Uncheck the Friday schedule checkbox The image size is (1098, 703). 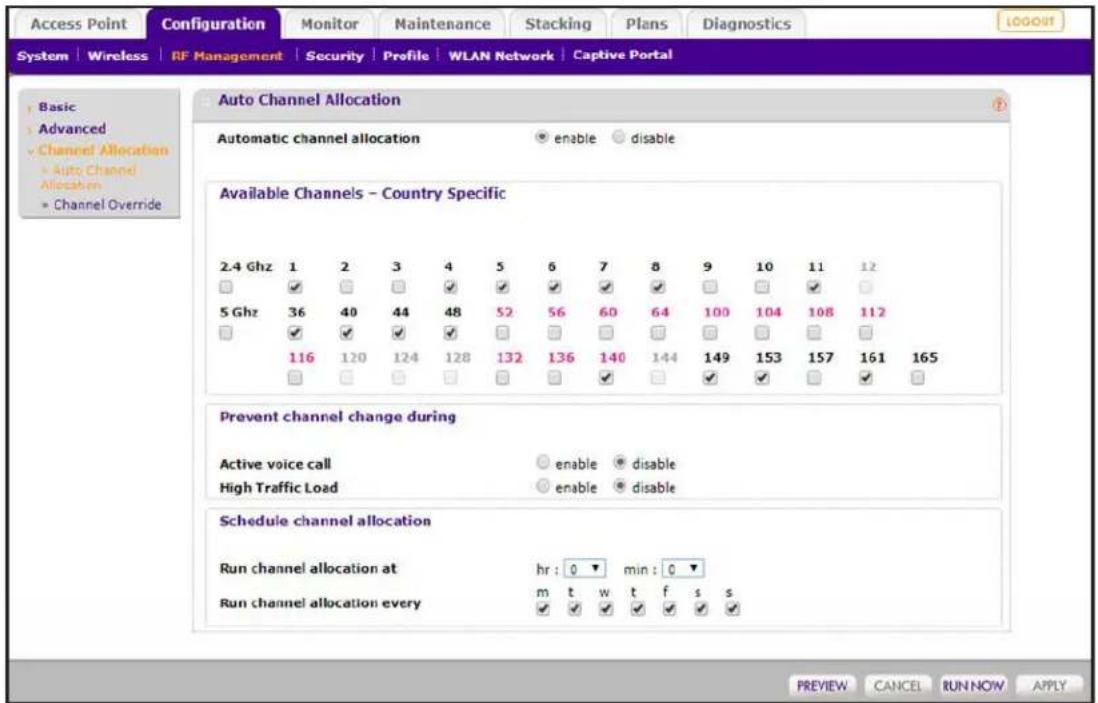pos(669,610)
